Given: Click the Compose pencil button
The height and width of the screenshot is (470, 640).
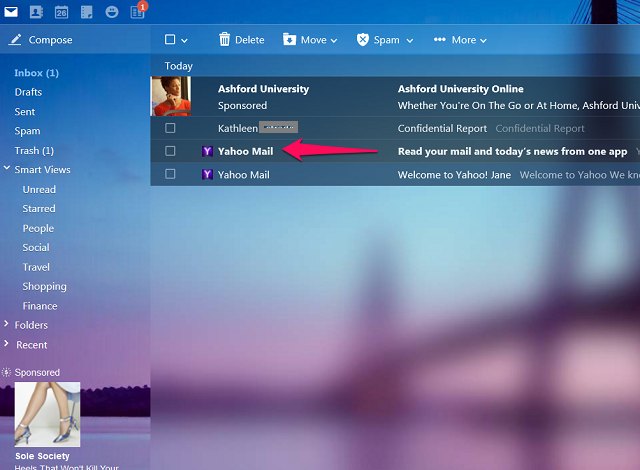Looking at the screenshot, I should [x=40, y=40].
